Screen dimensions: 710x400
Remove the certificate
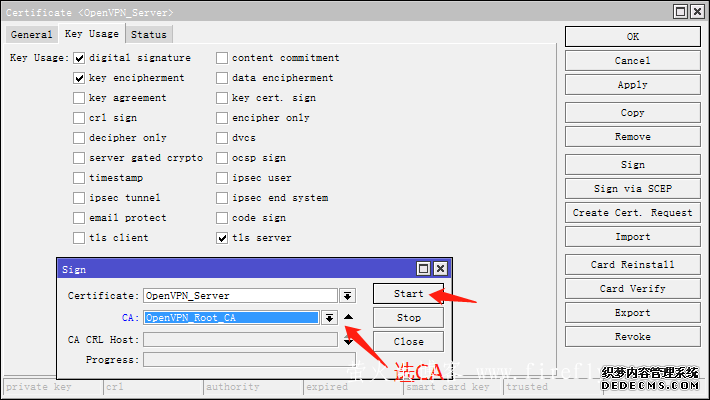[x=633, y=137]
